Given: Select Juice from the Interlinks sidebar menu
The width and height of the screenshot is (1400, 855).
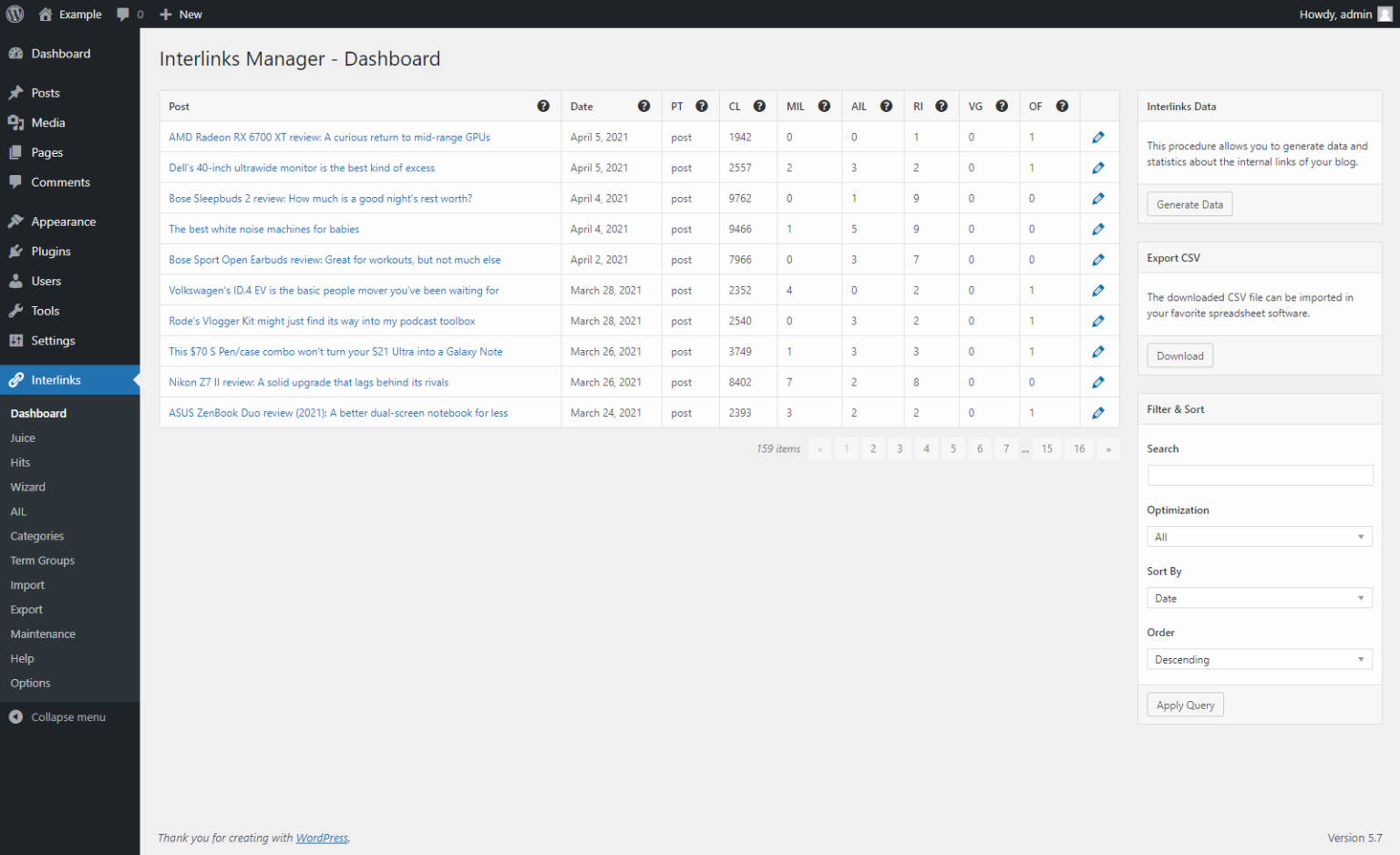Looking at the screenshot, I should click(22, 438).
